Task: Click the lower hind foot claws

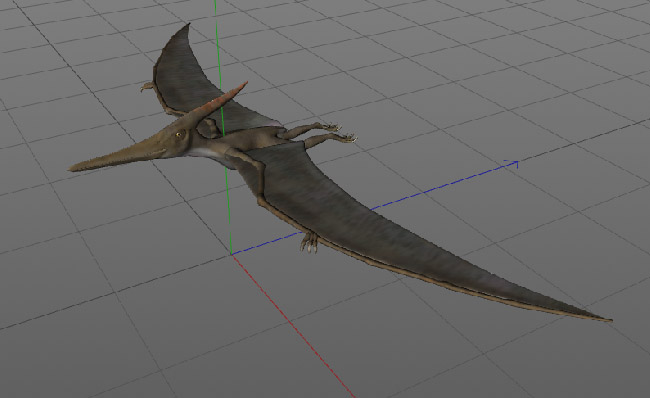Action: point(349,138)
